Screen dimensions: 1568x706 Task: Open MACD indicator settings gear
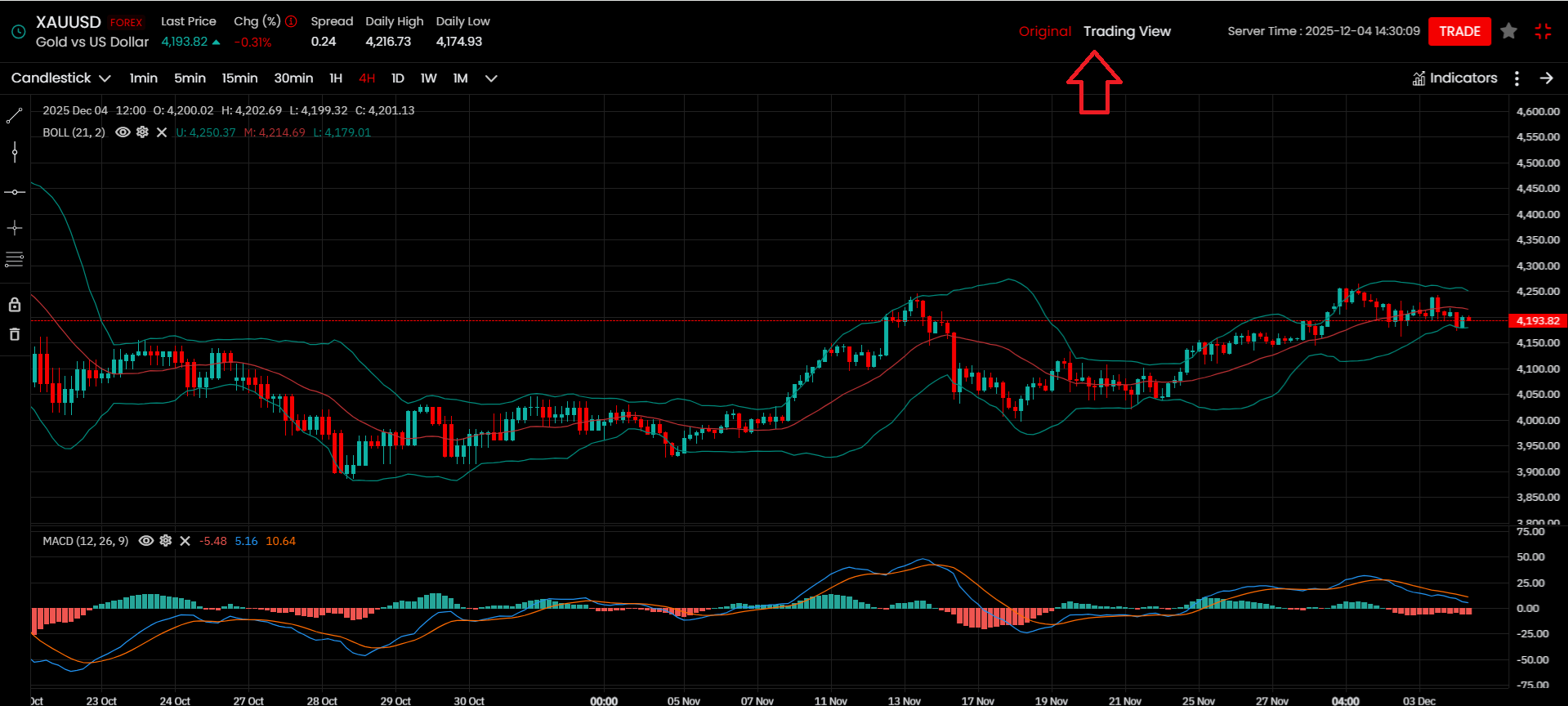(x=166, y=541)
